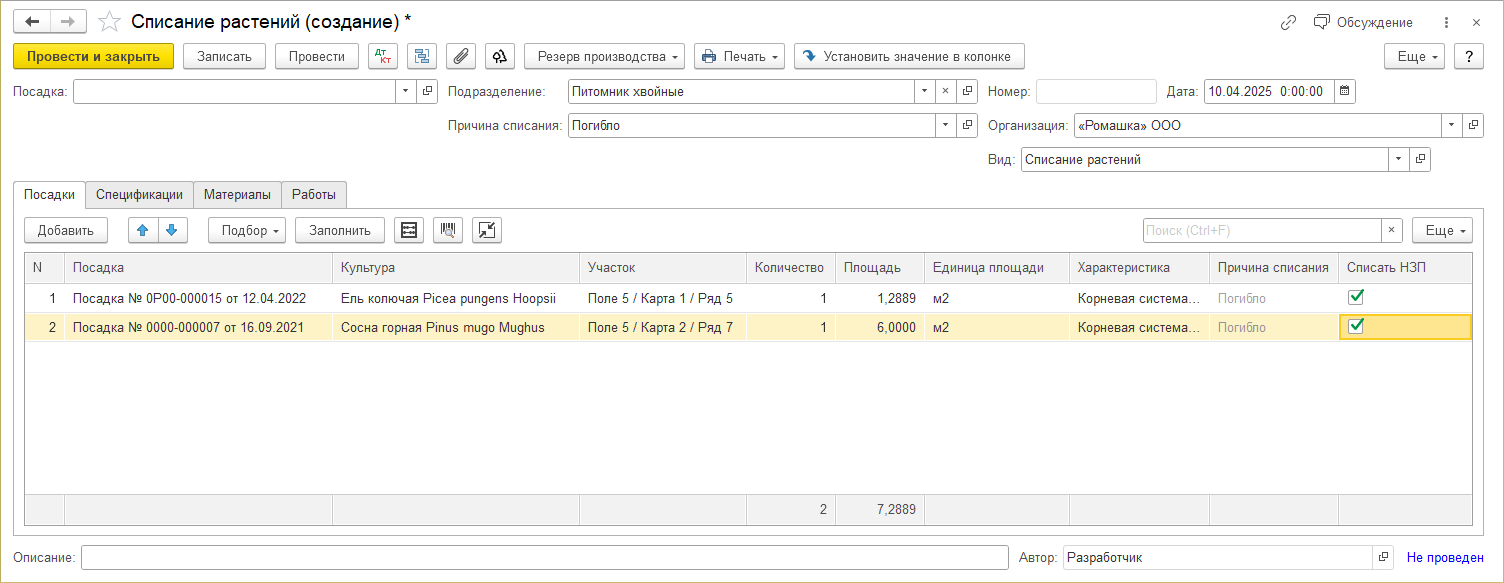Open the Организация dropdown list
The height and width of the screenshot is (583, 1504).
[1450, 126]
